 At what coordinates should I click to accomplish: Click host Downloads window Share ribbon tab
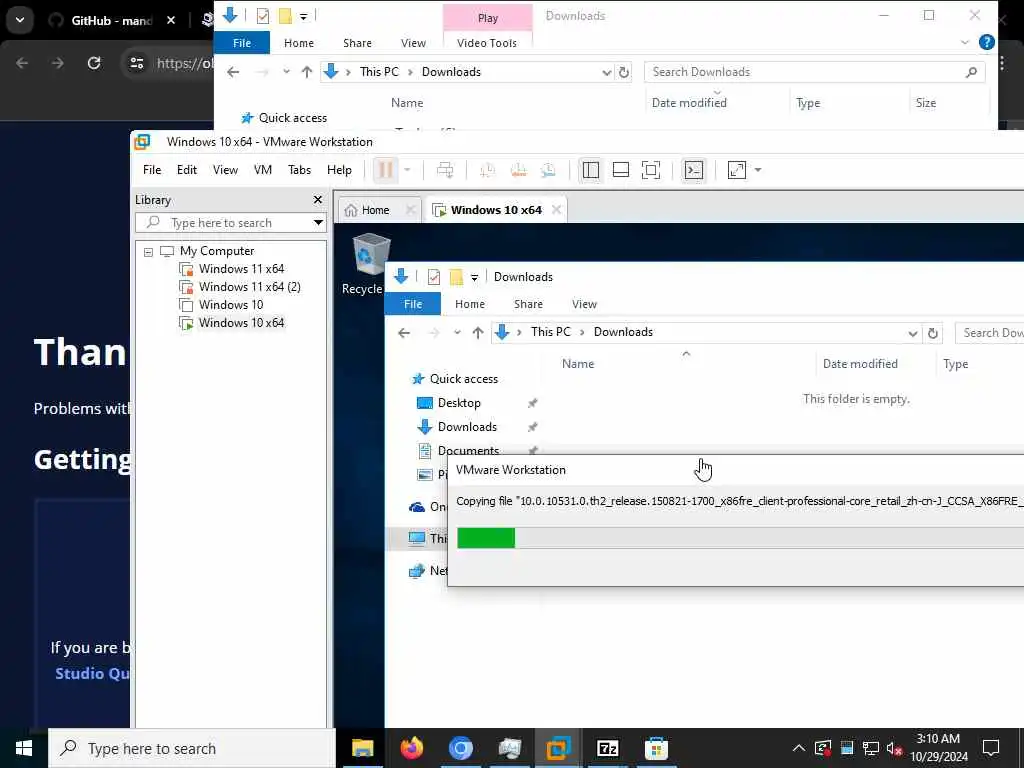(357, 43)
